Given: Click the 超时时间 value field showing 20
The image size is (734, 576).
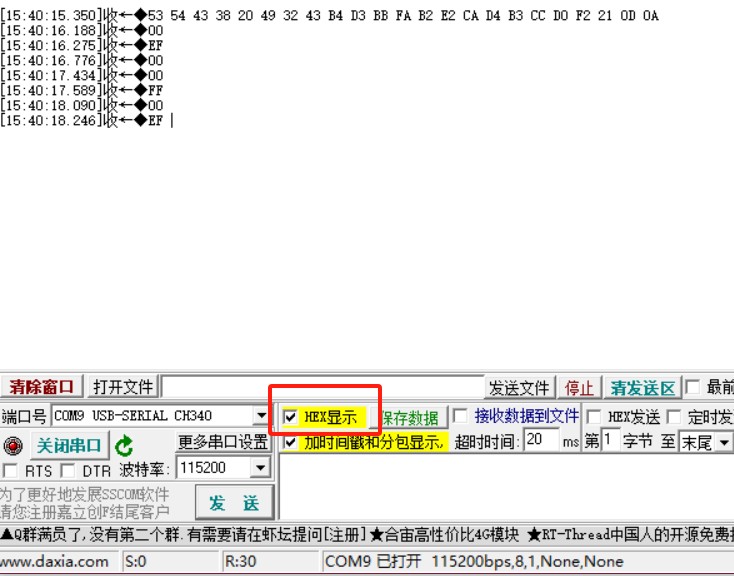Looking at the screenshot, I should click(x=541, y=440).
